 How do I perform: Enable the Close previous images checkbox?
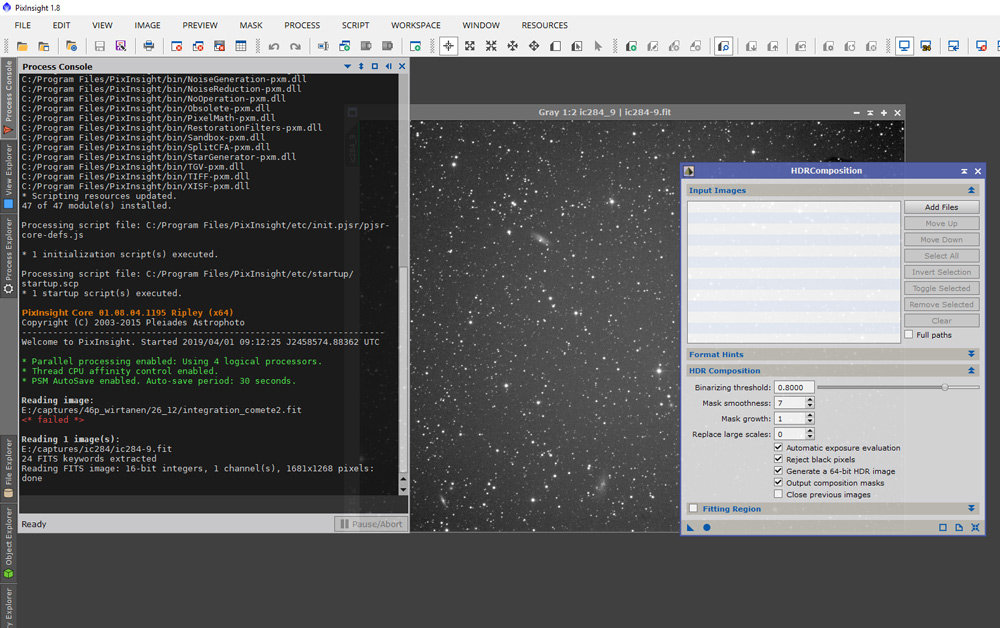point(778,495)
